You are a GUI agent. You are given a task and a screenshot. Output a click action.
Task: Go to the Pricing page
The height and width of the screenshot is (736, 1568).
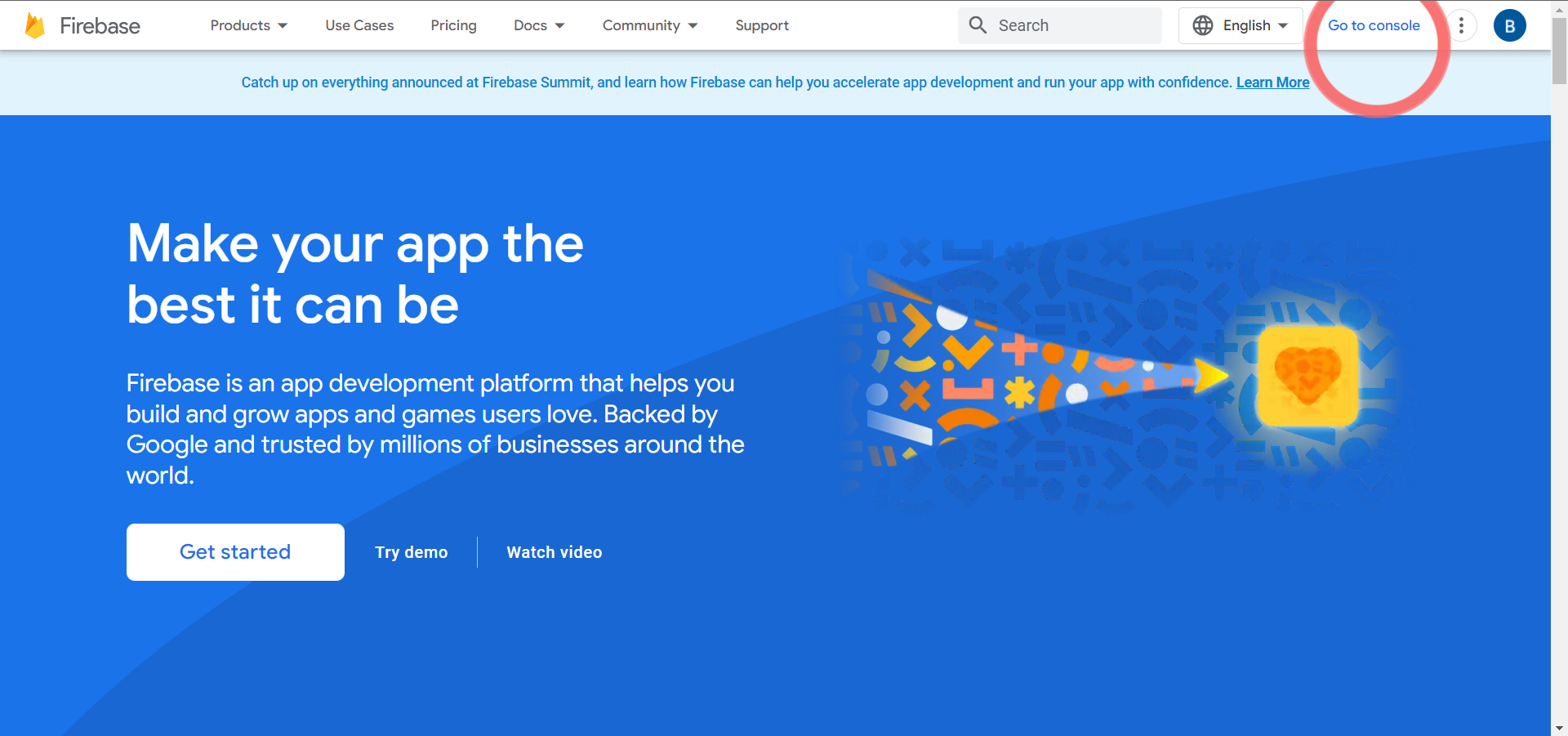(x=453, y=25)
